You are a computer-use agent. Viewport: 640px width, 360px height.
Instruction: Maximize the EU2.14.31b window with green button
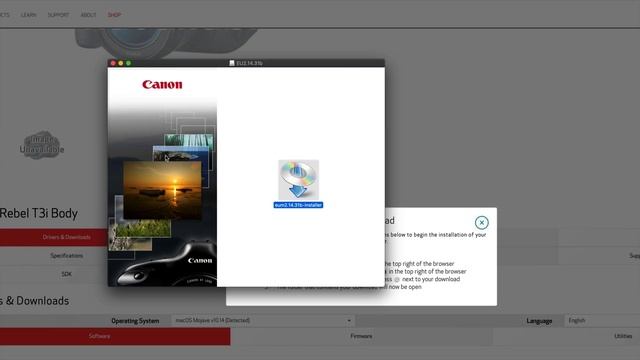129,63
